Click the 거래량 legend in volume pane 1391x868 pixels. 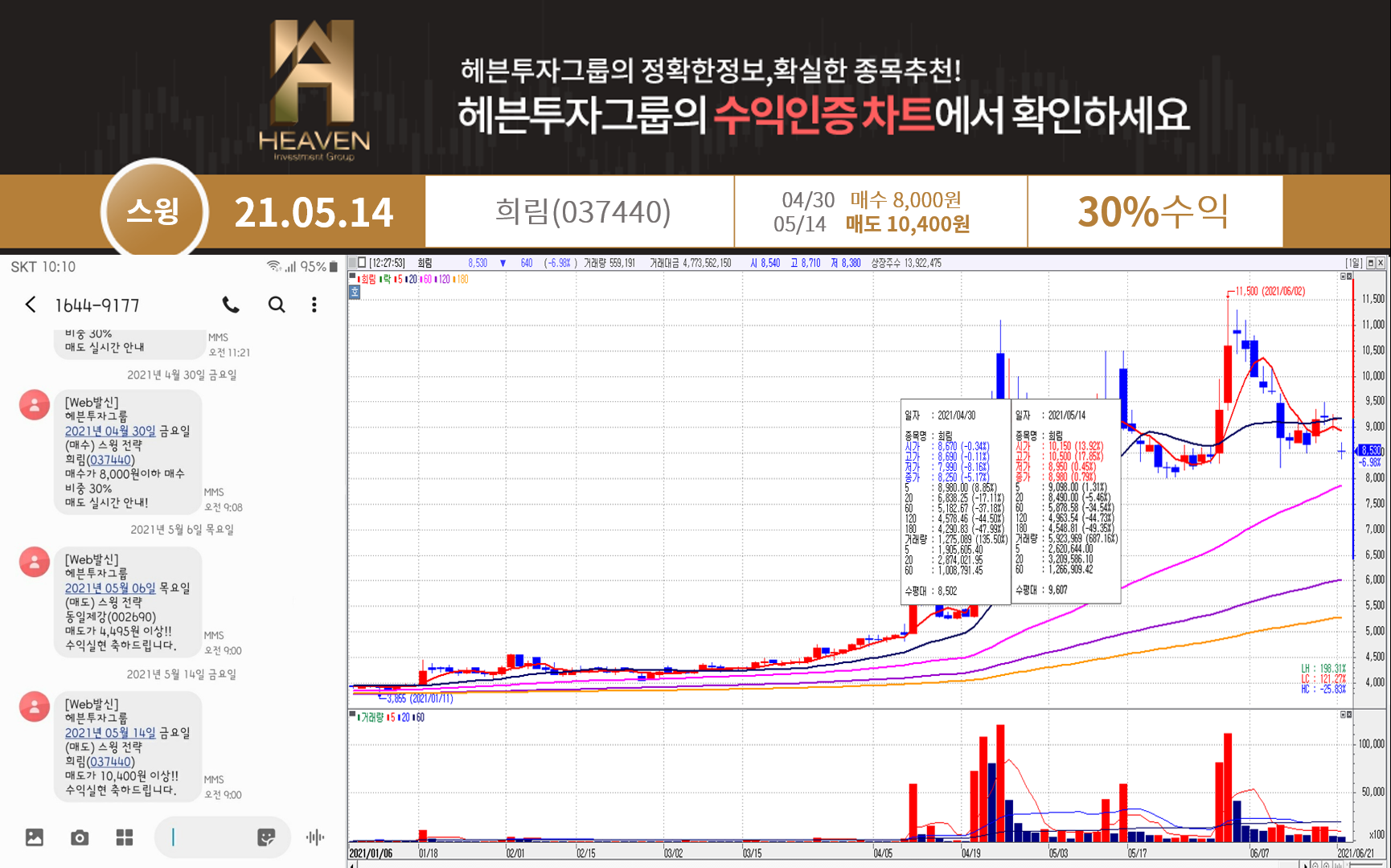click(x=371, y=717)
